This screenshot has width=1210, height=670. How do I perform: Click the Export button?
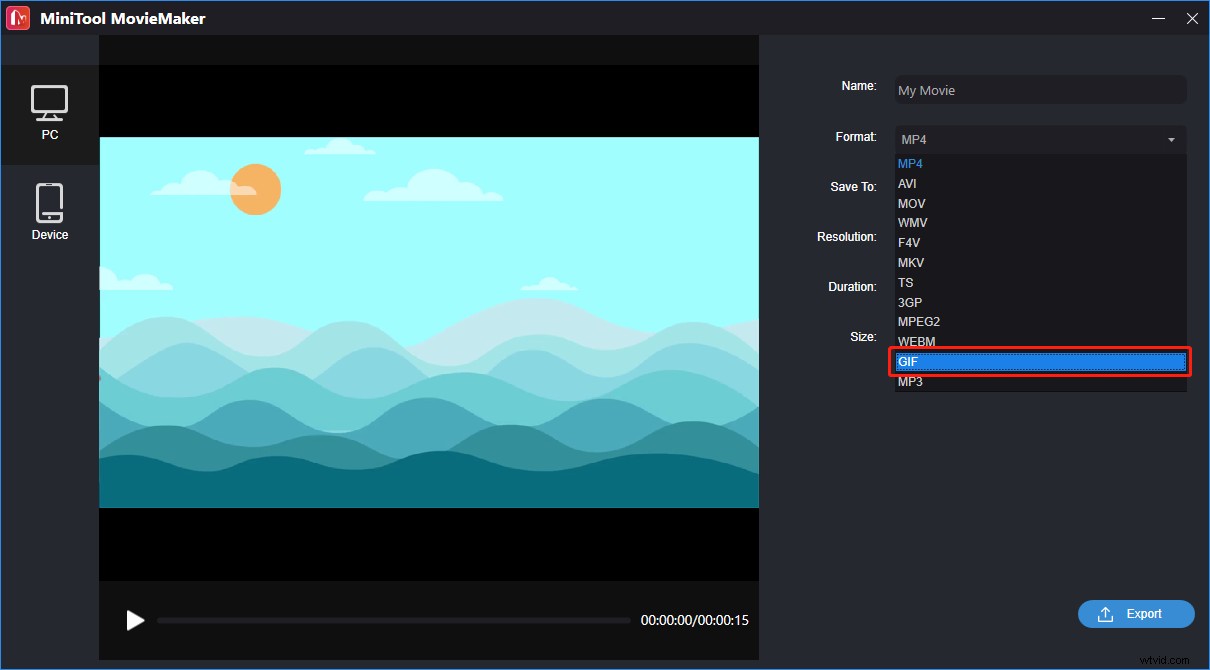click(1136, 614)
